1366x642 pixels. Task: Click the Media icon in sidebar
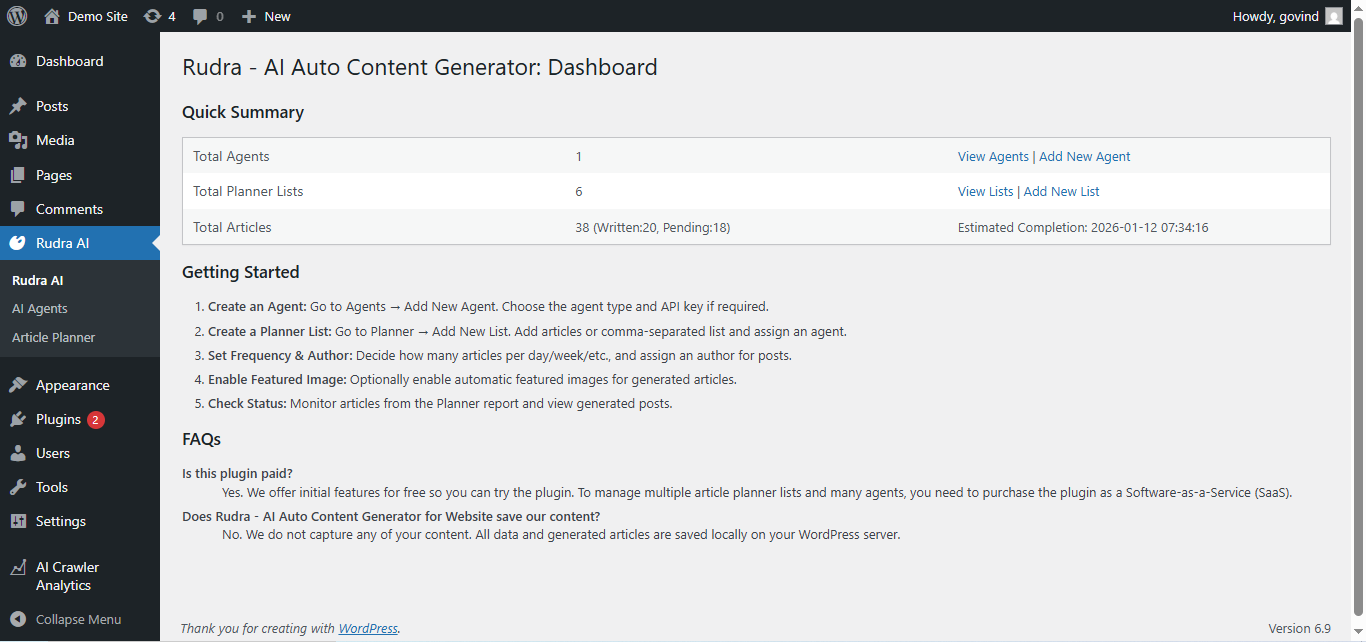18,140
